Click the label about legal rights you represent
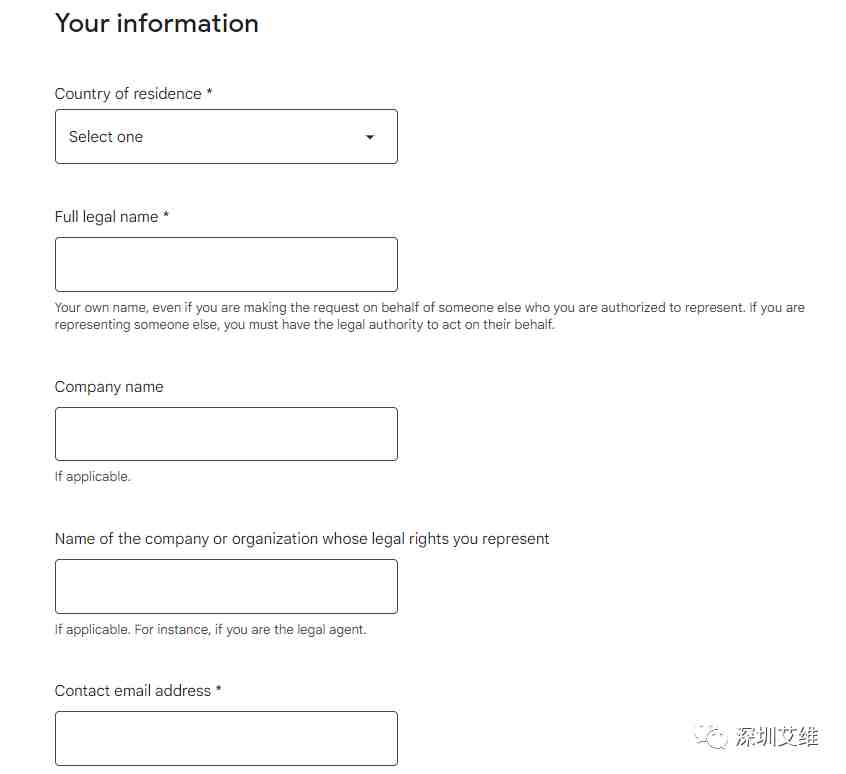Viewport: 846px width, 774px height. 302,539
